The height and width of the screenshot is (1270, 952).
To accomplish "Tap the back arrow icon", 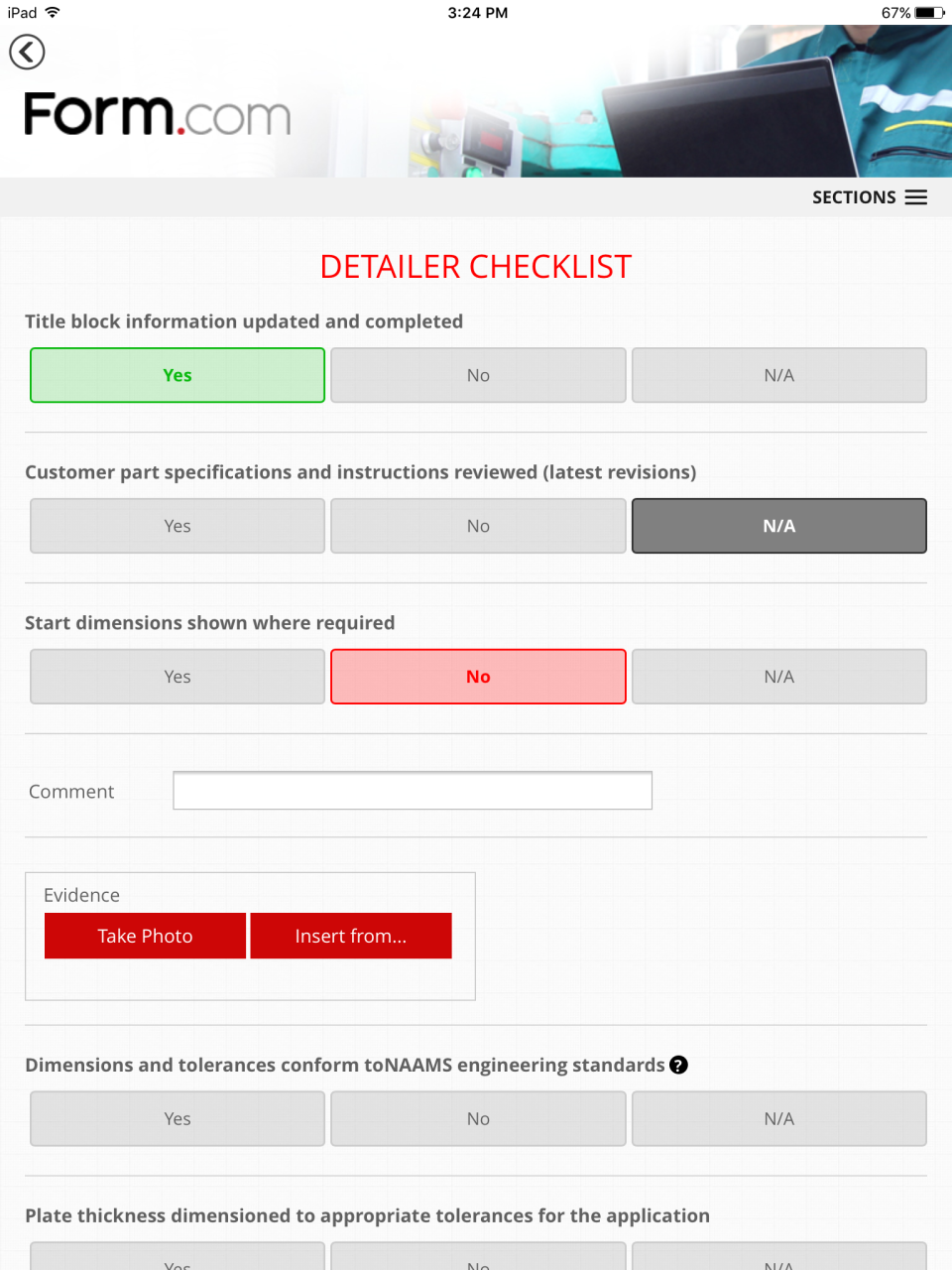I will (27, 52).
